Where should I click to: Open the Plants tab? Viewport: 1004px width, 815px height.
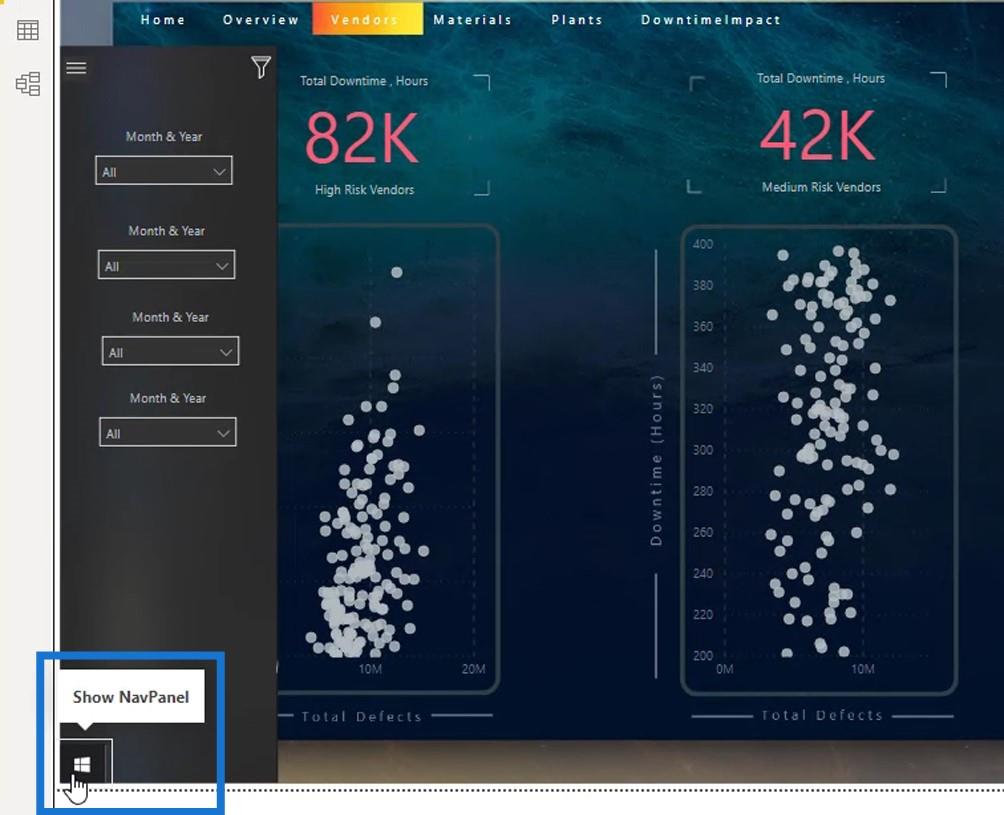point(577,20)
